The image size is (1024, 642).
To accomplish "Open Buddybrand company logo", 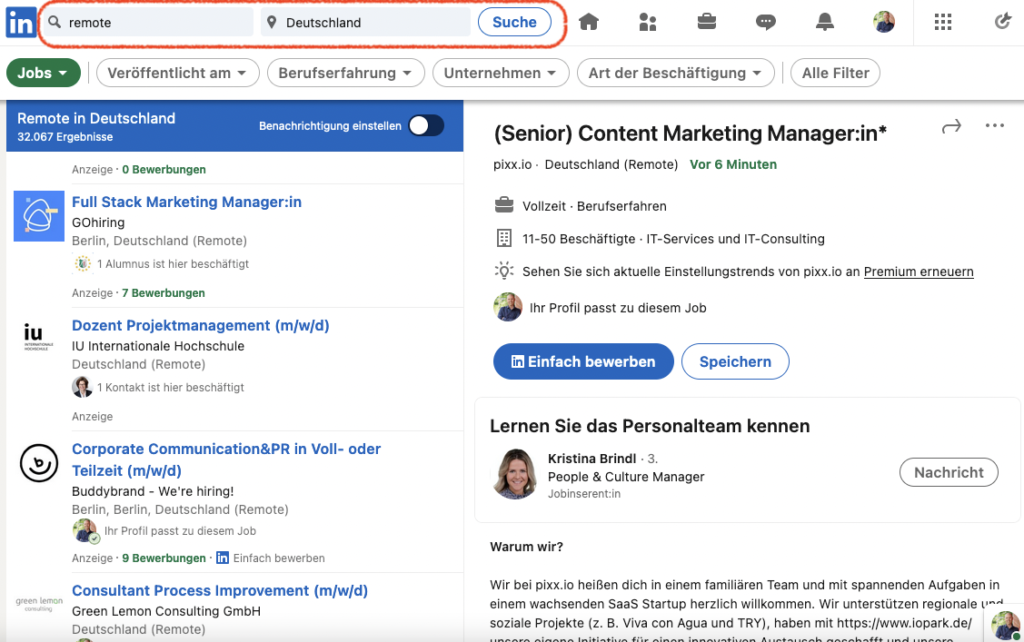I will click(x=39, y=463).
